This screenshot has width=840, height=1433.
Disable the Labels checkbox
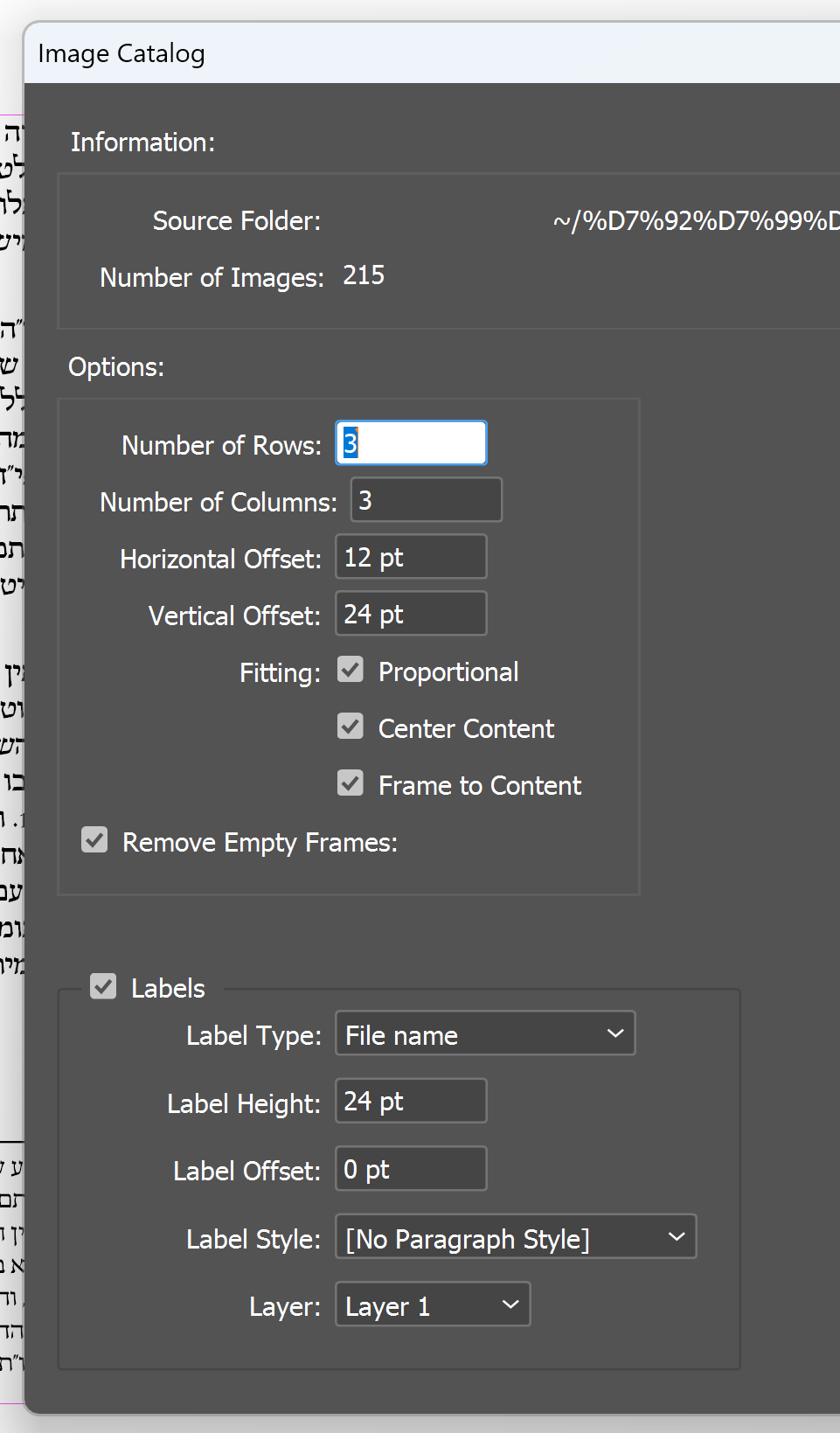point(103,987)
